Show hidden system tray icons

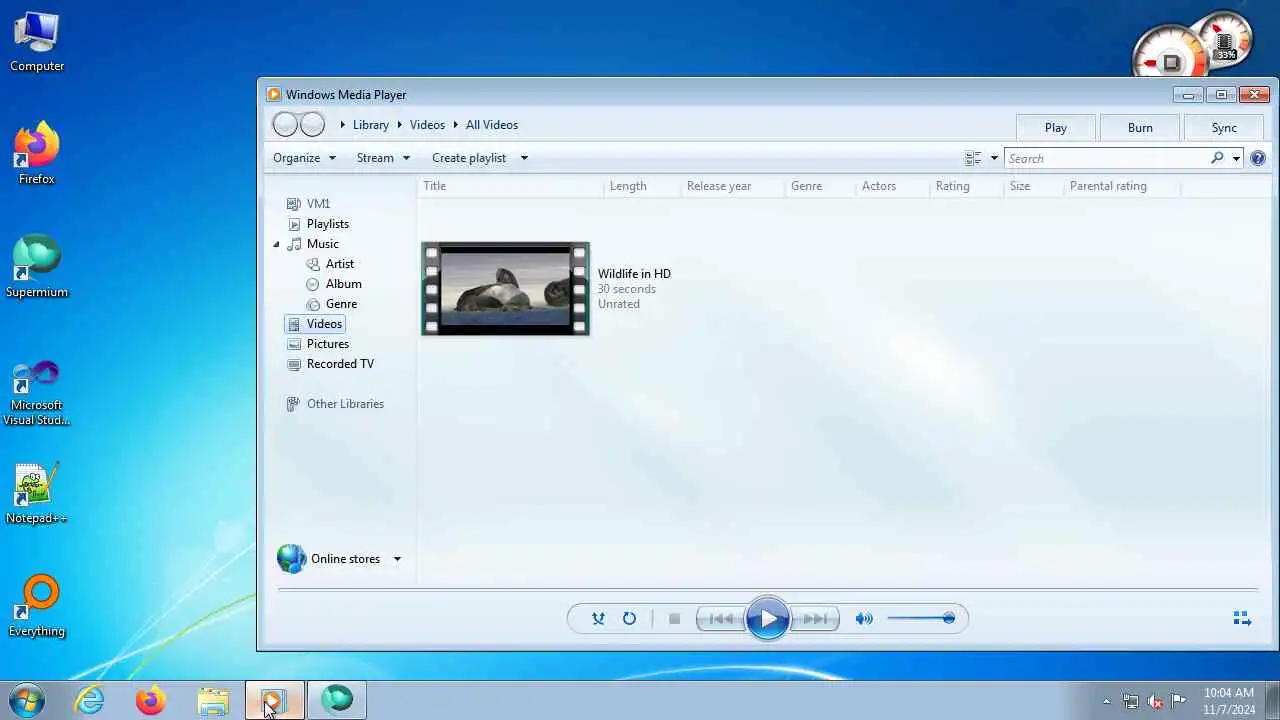pos(1106,701)
